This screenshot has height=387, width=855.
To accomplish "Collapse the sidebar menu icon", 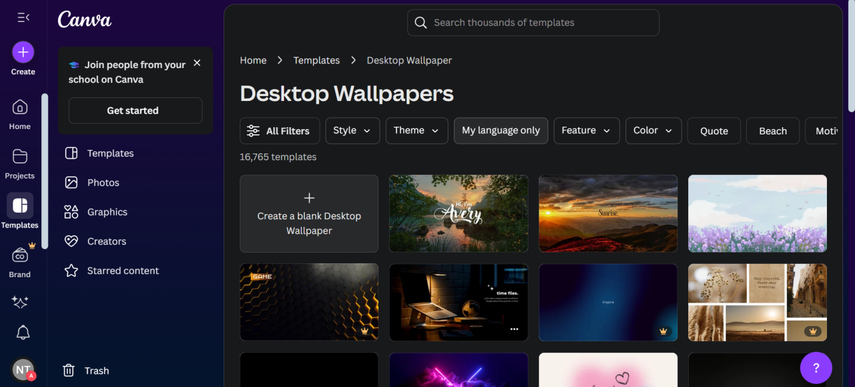I will [x=23, y=17].
